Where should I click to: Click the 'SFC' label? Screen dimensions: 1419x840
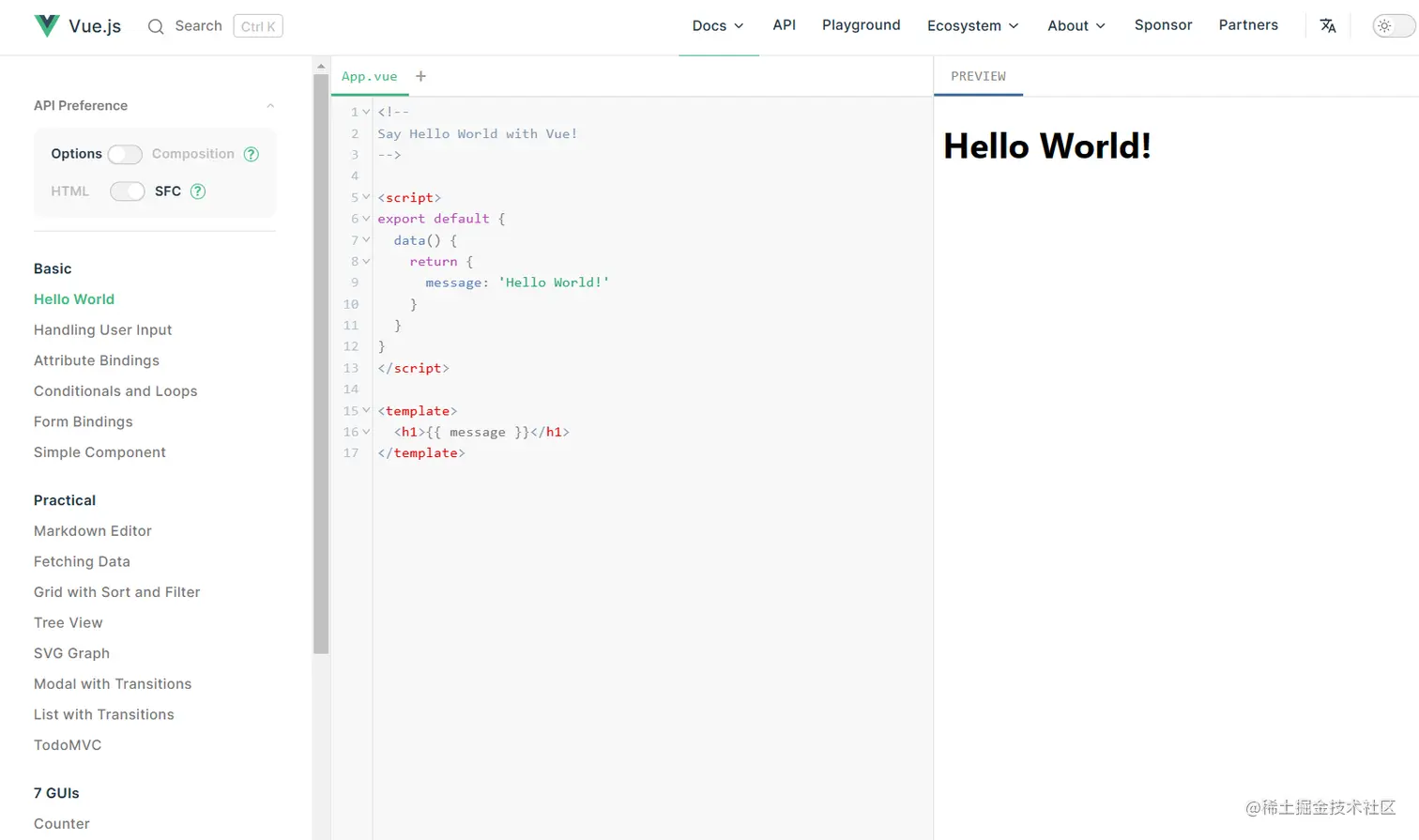(x=168, y=191)
